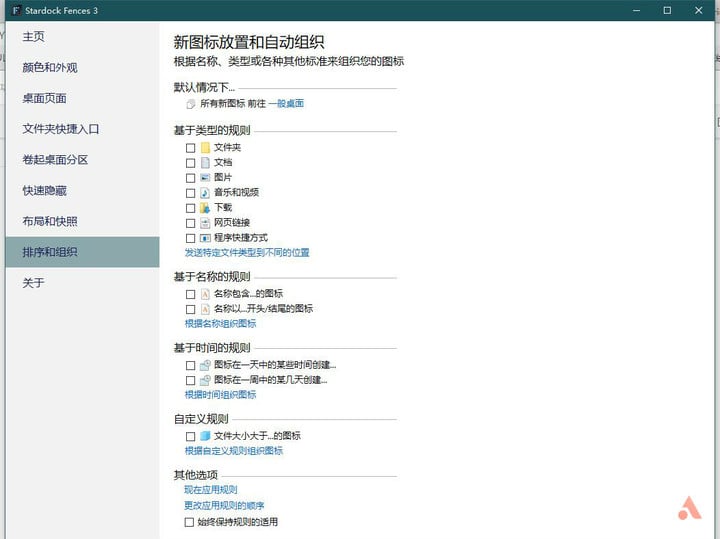The height and width of the screenshot is (539, 720).
Task: Enable 始终保持规则的适用 checkbox
Action: (189, 522)
